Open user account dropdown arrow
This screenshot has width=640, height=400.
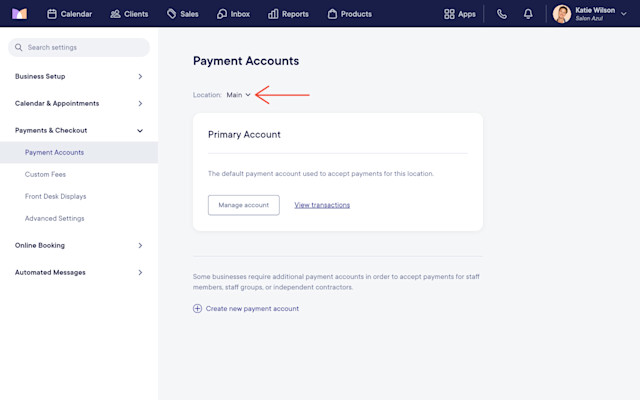point(624,14)
